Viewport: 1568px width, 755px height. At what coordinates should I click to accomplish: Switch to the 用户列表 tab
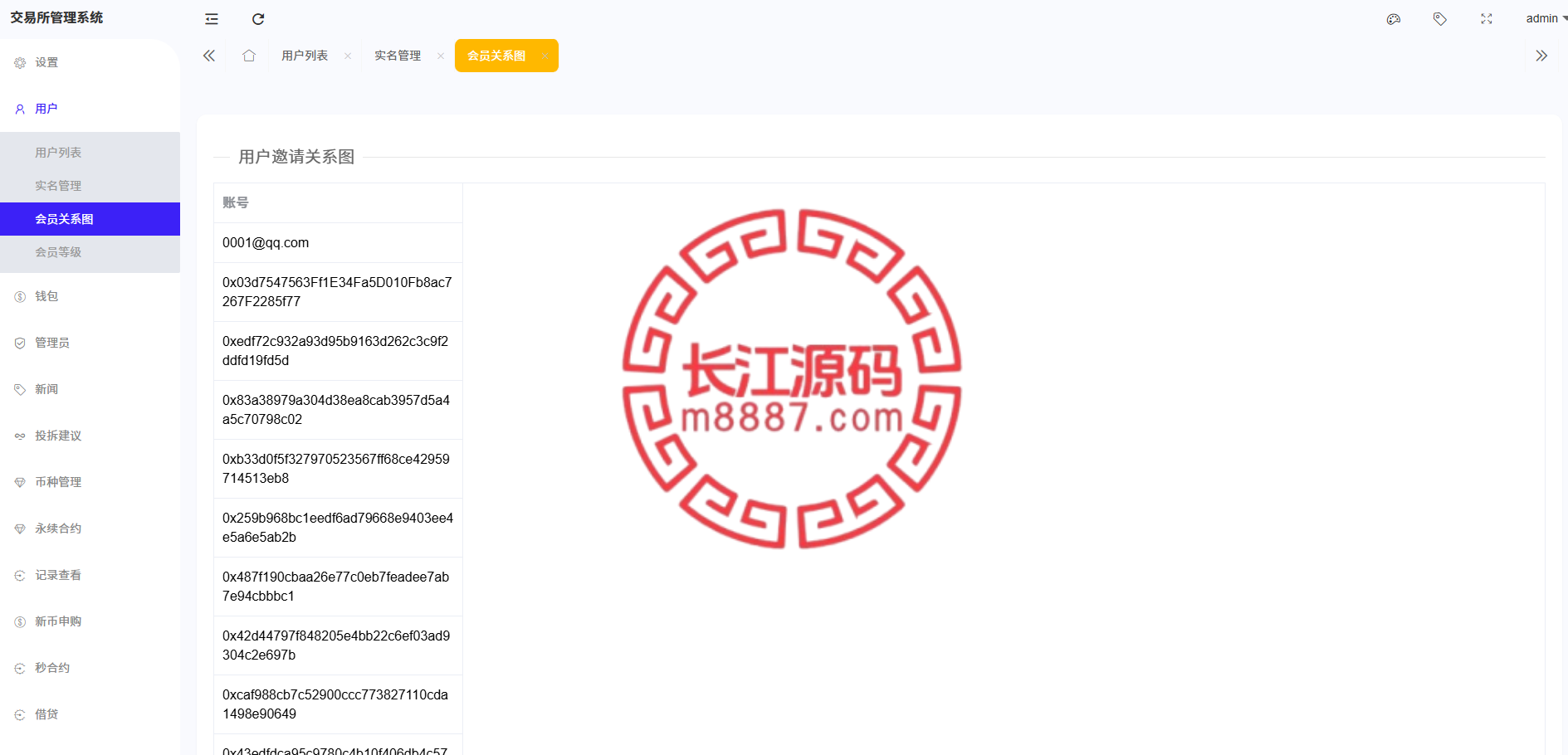click(305, 56)
